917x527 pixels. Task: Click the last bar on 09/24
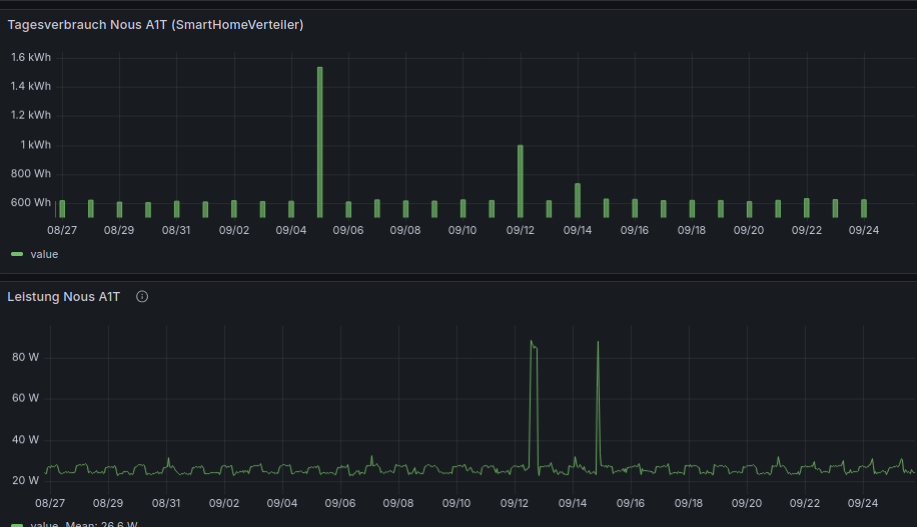864,208
